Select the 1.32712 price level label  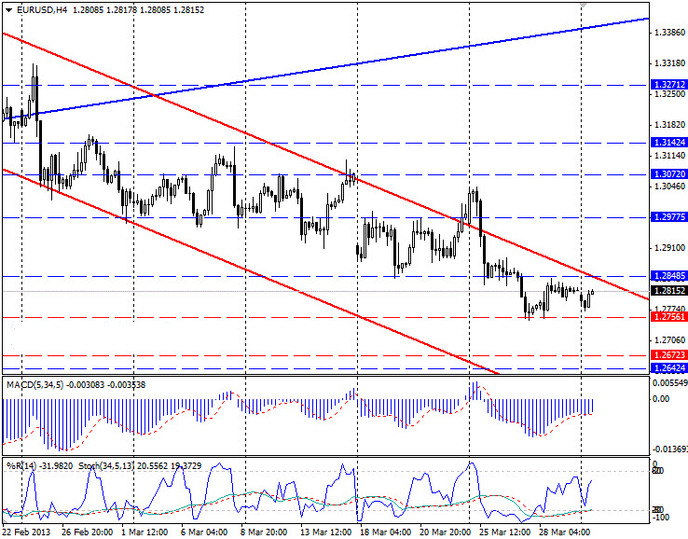click(667, 85)
